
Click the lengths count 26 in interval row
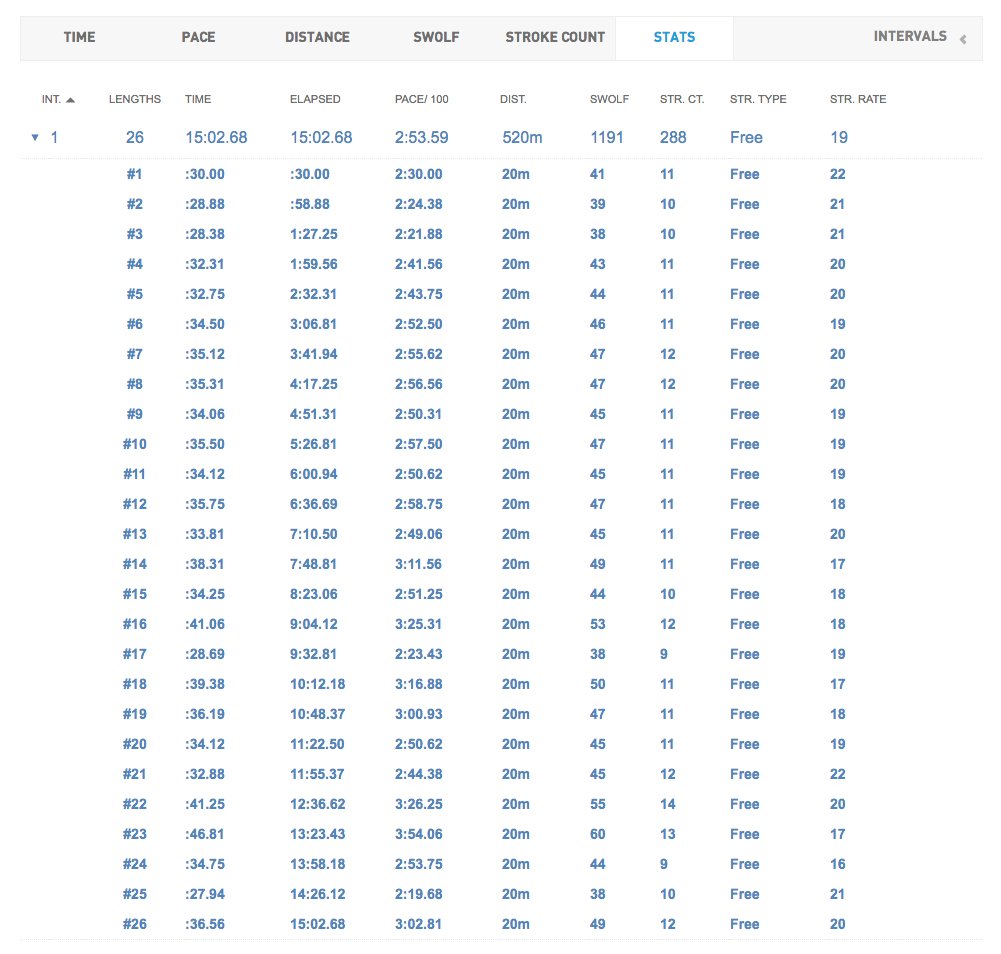(x=135, y=137)
